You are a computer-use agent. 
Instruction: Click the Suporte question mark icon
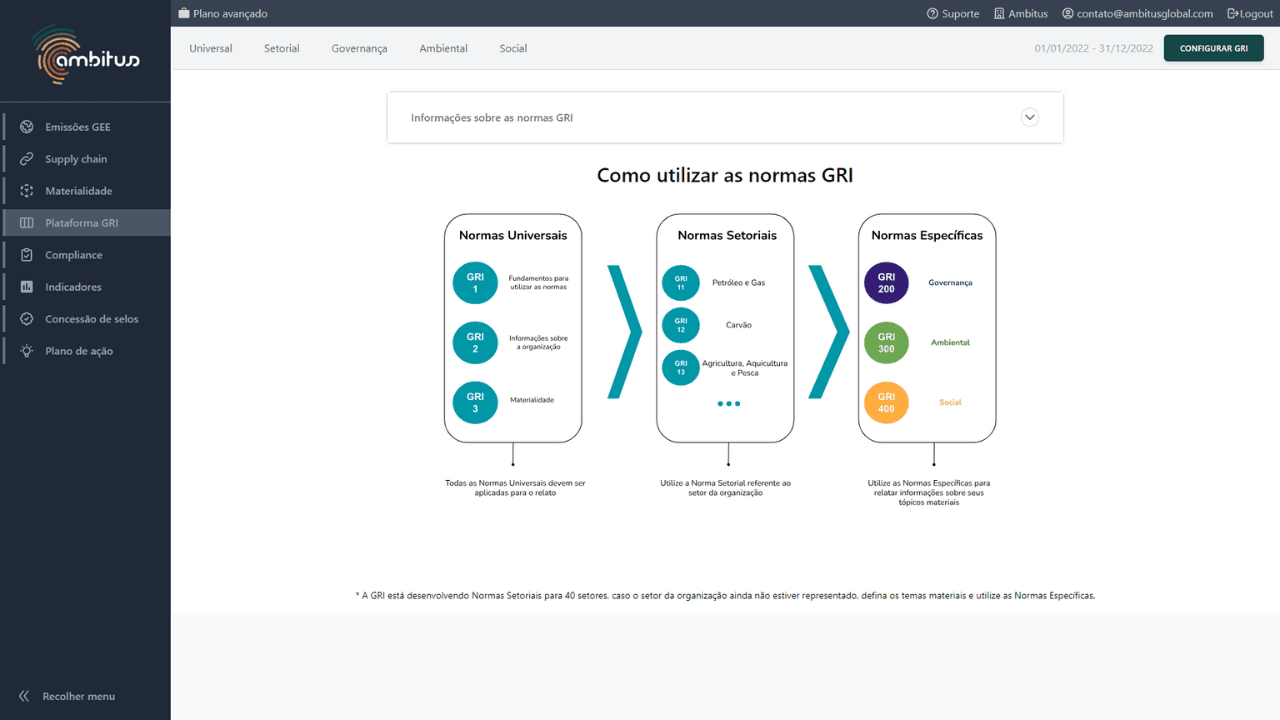933,14
